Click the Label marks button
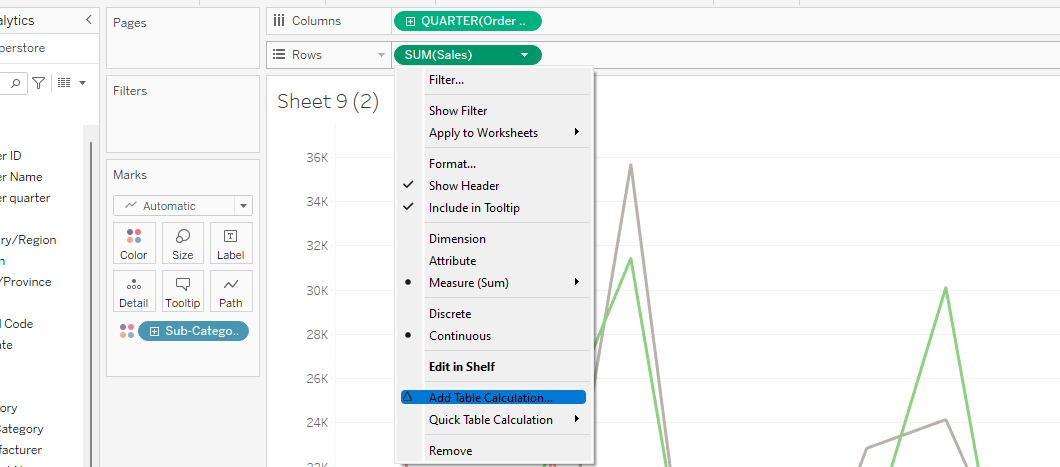This screenshot has height=467, width=1060. coord(231,243)
